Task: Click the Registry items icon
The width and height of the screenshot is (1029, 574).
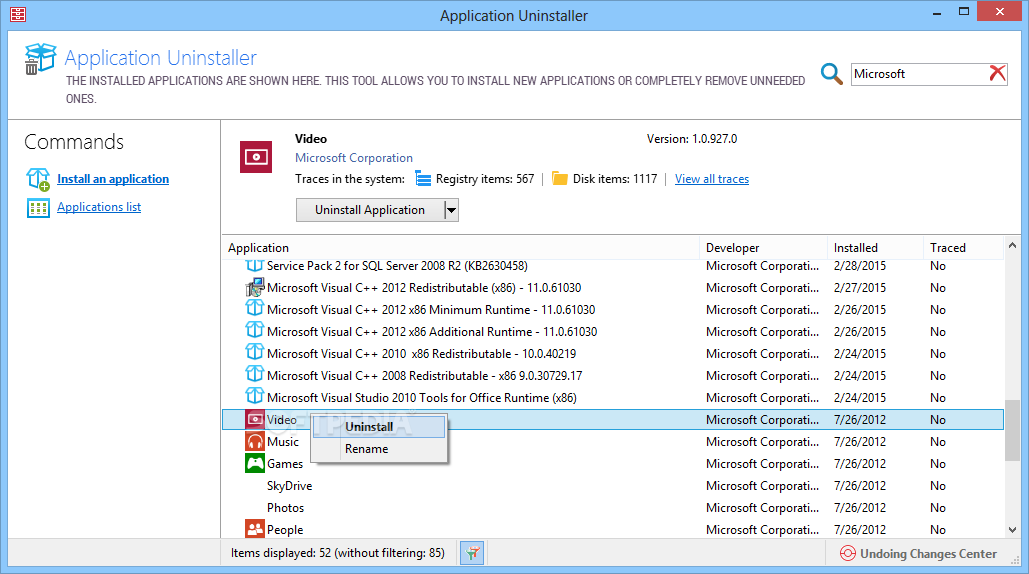Action: (x=423, y=178)
